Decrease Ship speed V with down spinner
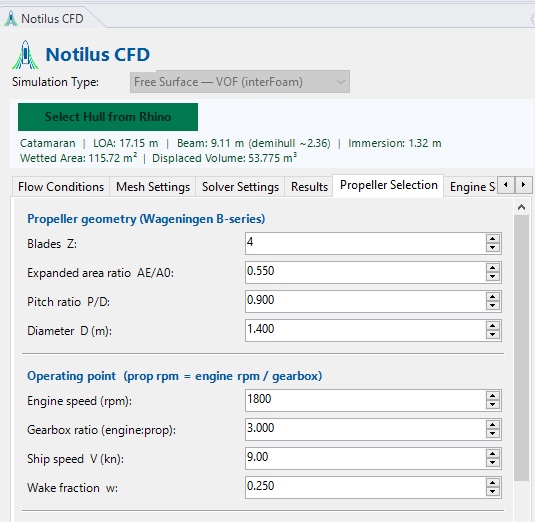Image resolution: width=535 pixels, height=522 pixels. 493,463
